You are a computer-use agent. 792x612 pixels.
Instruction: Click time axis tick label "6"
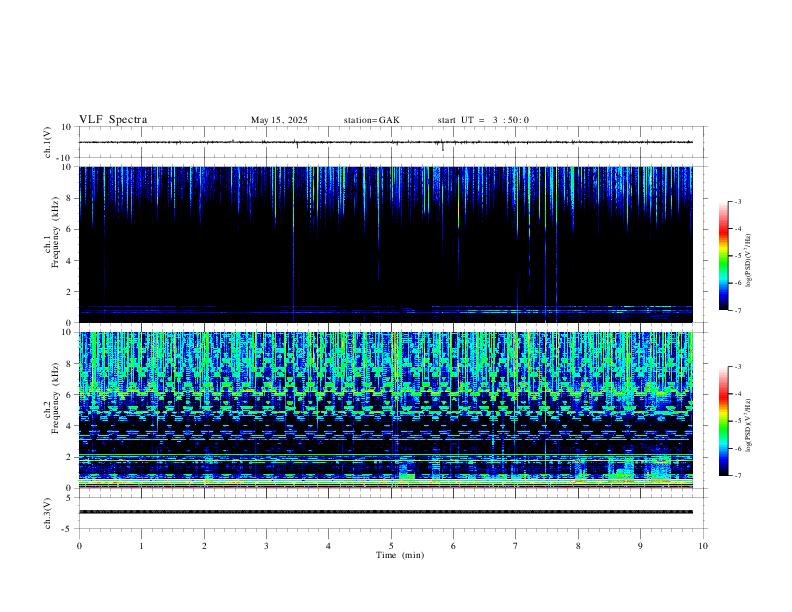pos(454,546)
